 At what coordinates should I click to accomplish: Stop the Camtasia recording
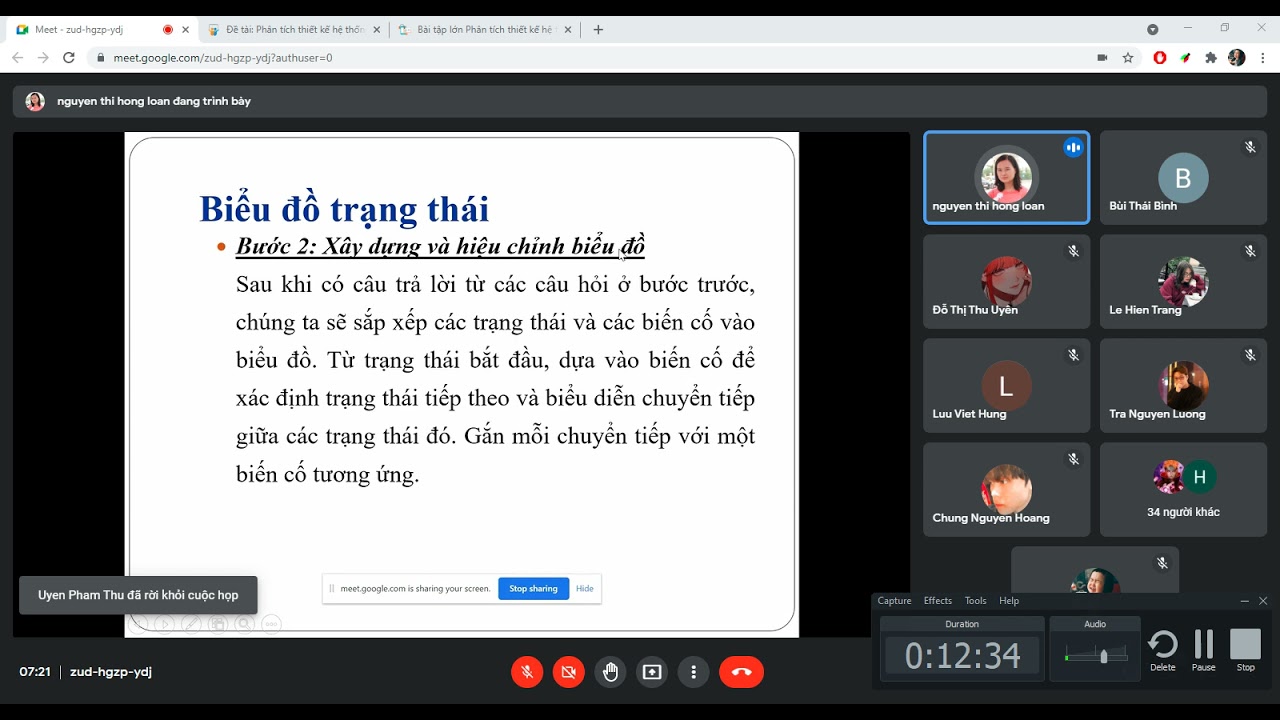point(1245,650)
